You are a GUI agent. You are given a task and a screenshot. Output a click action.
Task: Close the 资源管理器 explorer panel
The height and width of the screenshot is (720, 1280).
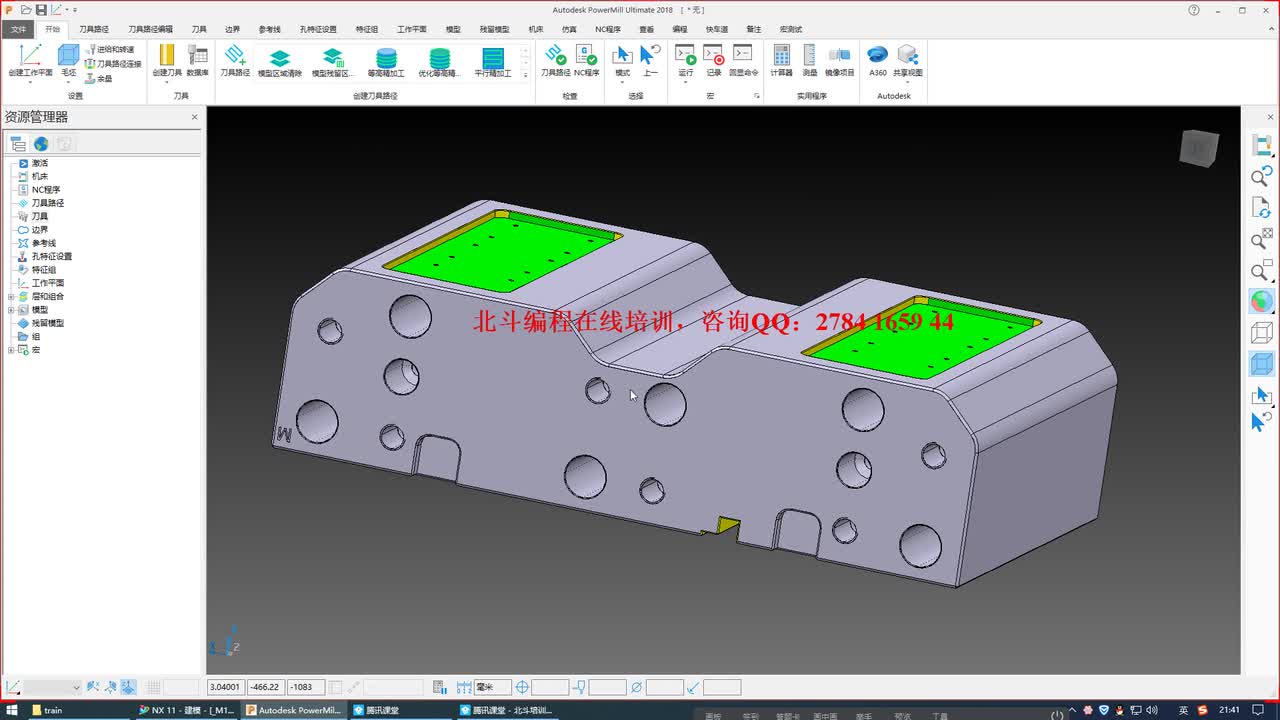(195, 117)
